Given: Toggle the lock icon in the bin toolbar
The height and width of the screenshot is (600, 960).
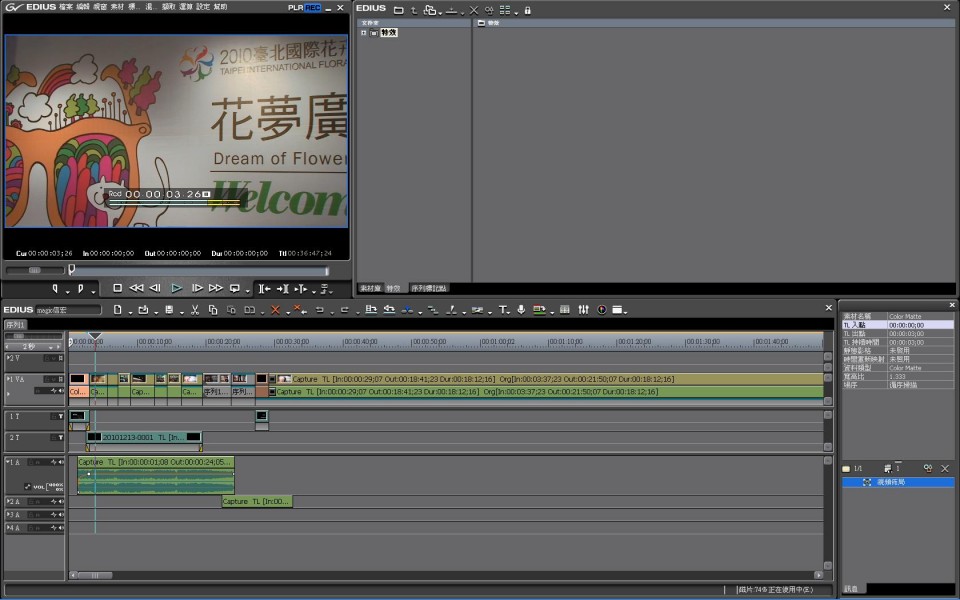Looking at the screenshot, I should [x=527, y=9].
